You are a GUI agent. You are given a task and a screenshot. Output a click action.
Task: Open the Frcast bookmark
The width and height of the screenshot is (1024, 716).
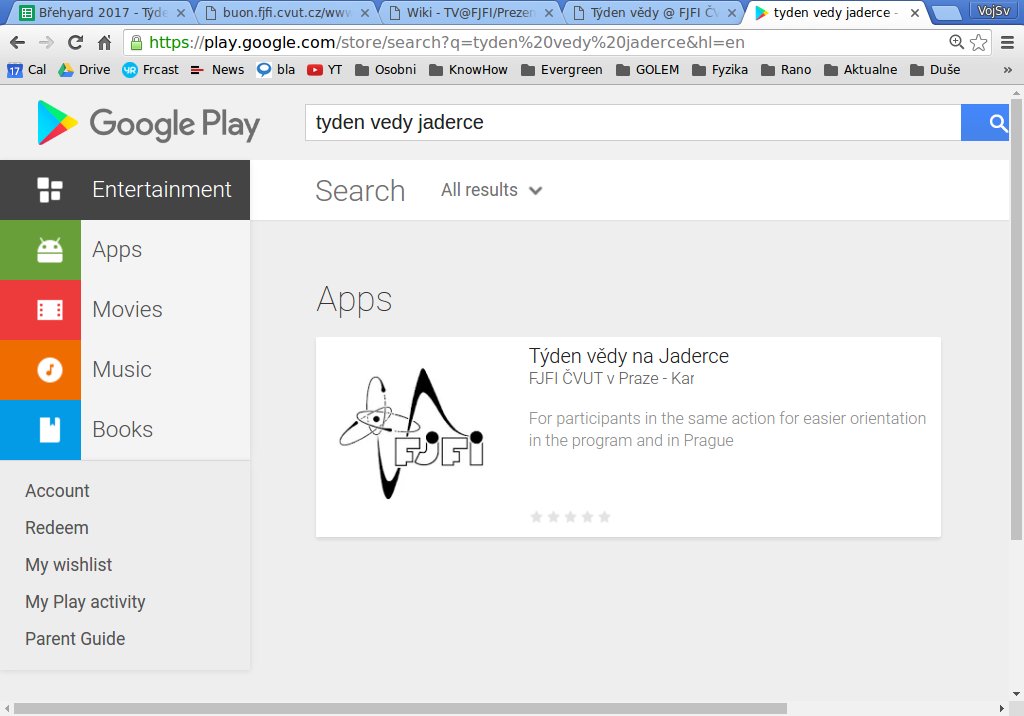point(151,69)
